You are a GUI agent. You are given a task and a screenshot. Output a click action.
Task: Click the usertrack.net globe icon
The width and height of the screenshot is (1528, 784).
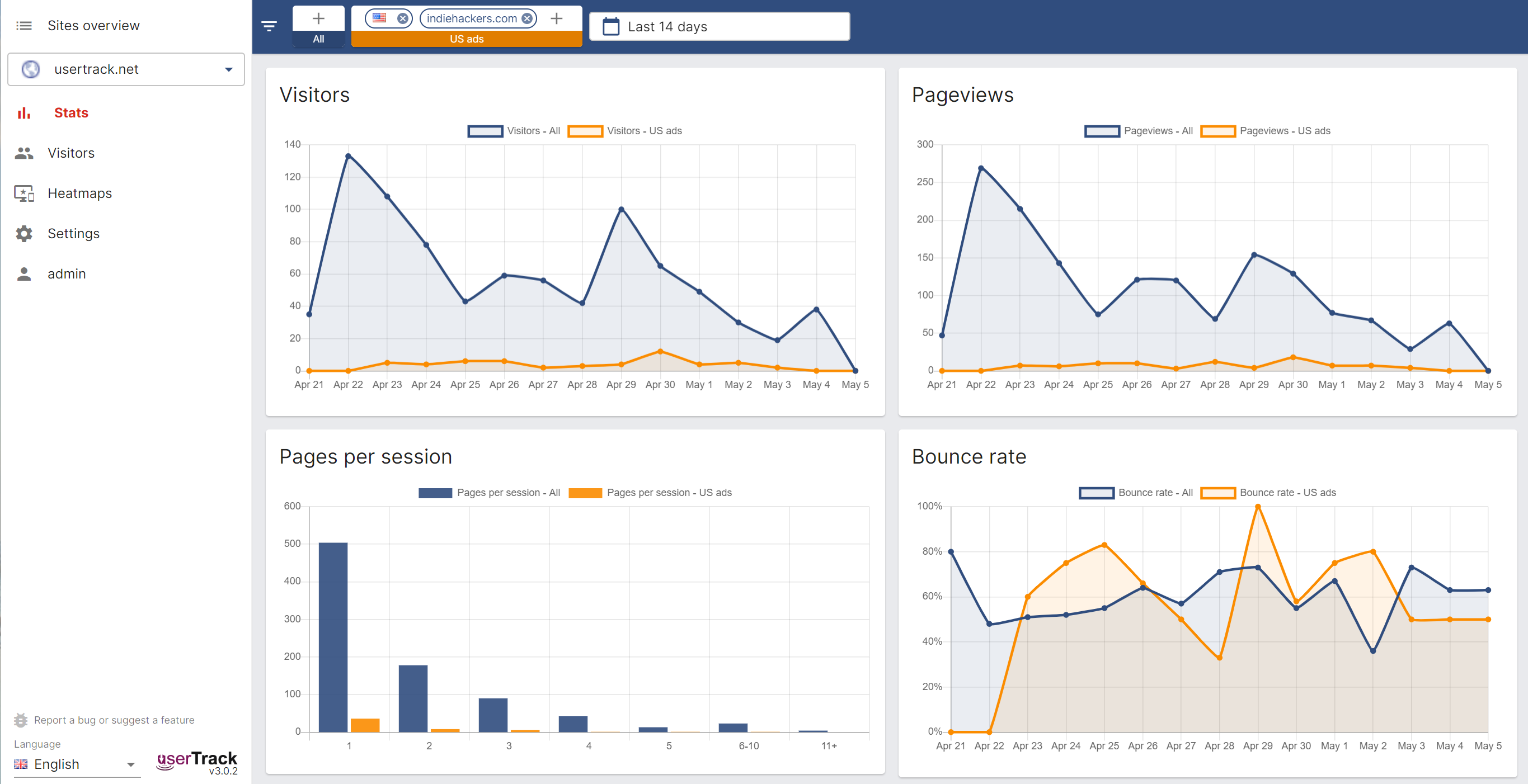point(30,69)
